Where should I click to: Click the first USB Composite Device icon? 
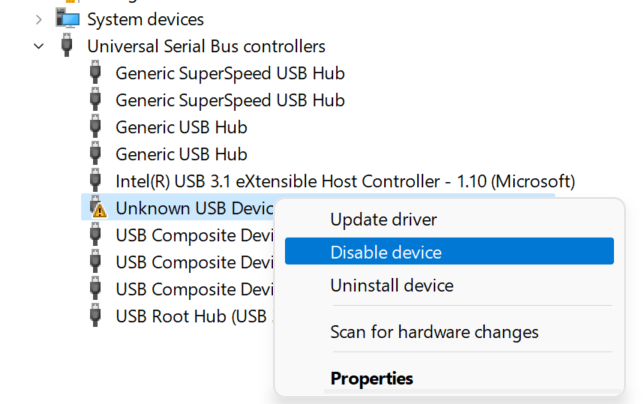point(95,234)
